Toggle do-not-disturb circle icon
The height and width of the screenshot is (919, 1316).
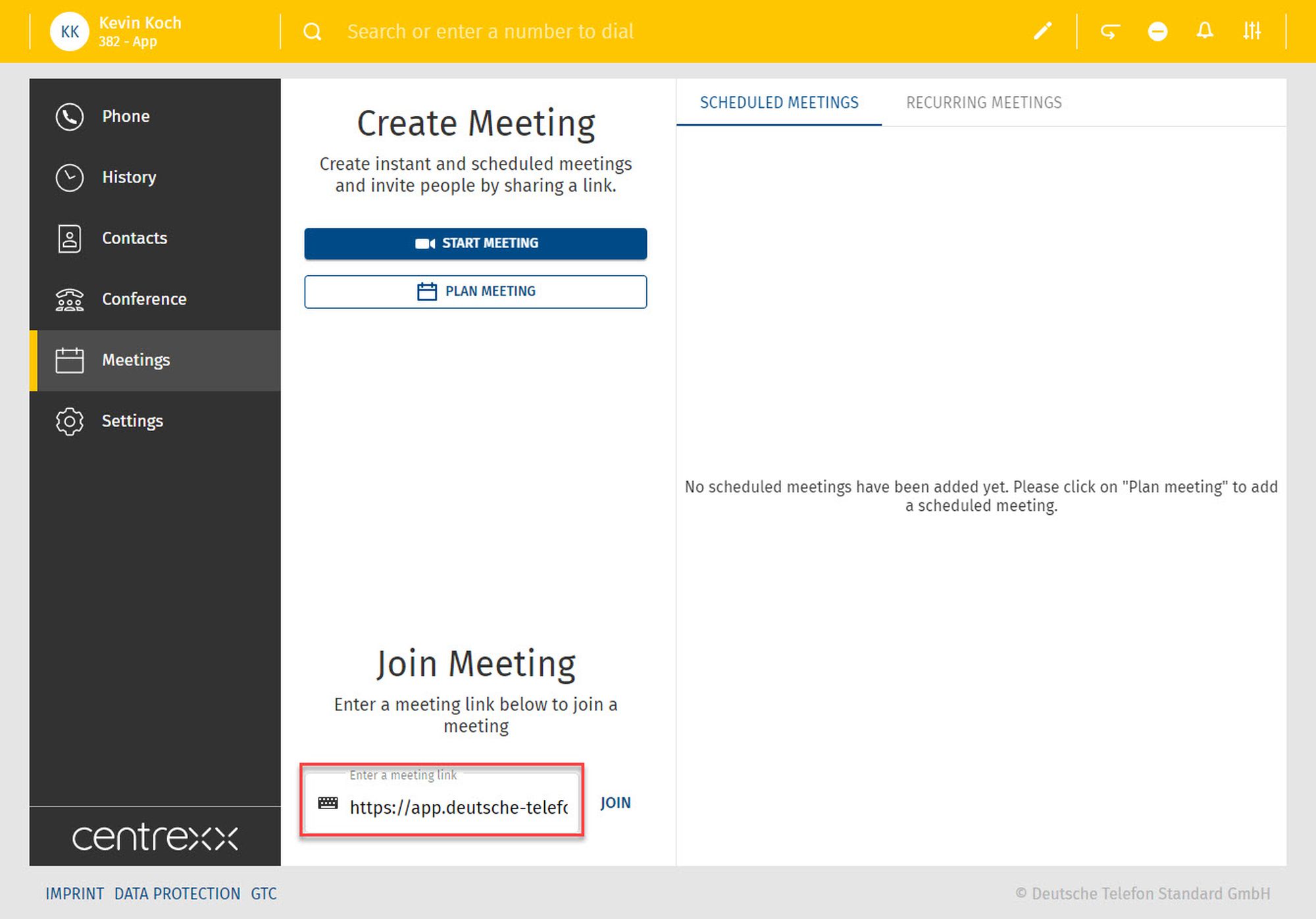(x=1157, y=31)
